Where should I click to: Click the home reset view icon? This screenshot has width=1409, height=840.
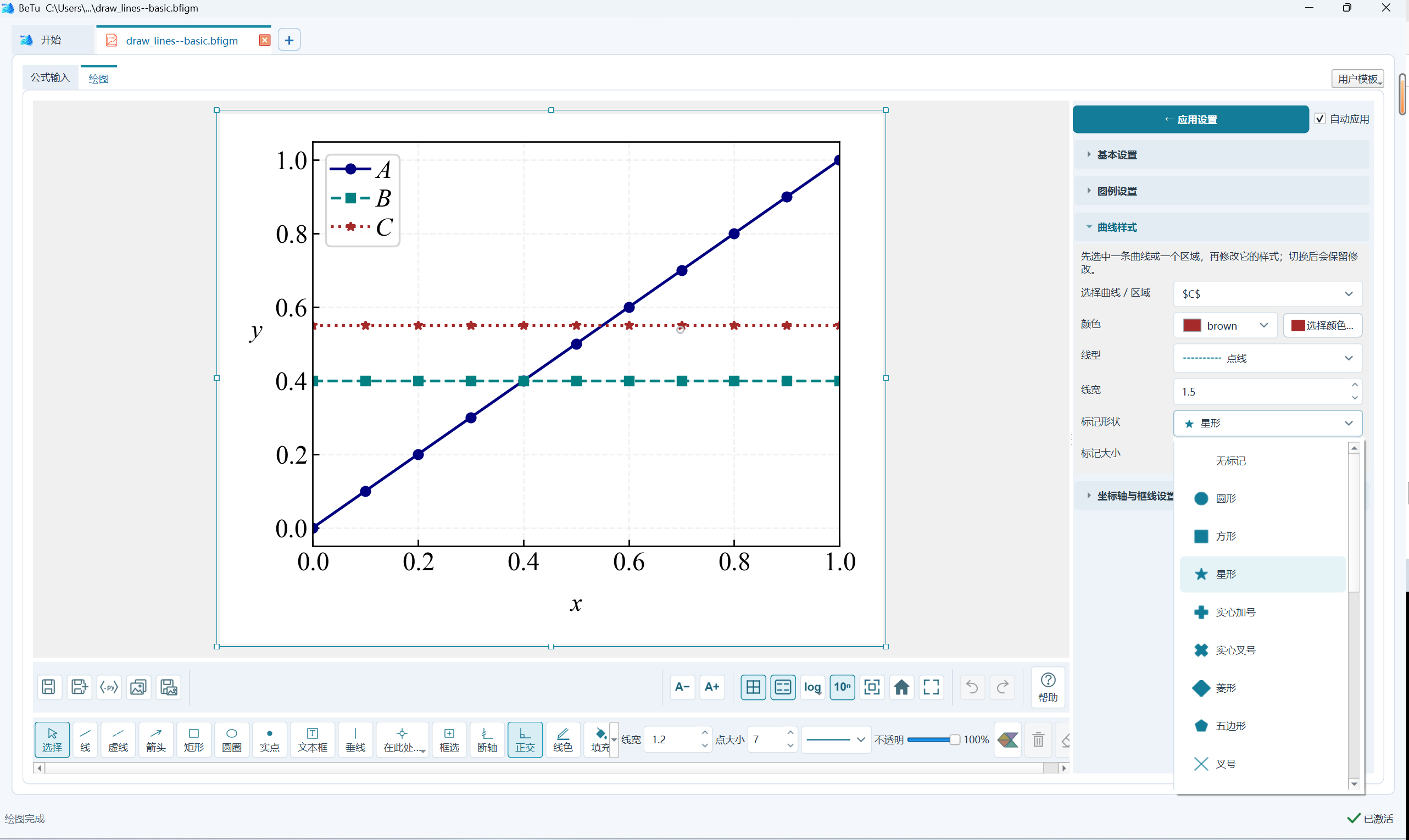901,687
